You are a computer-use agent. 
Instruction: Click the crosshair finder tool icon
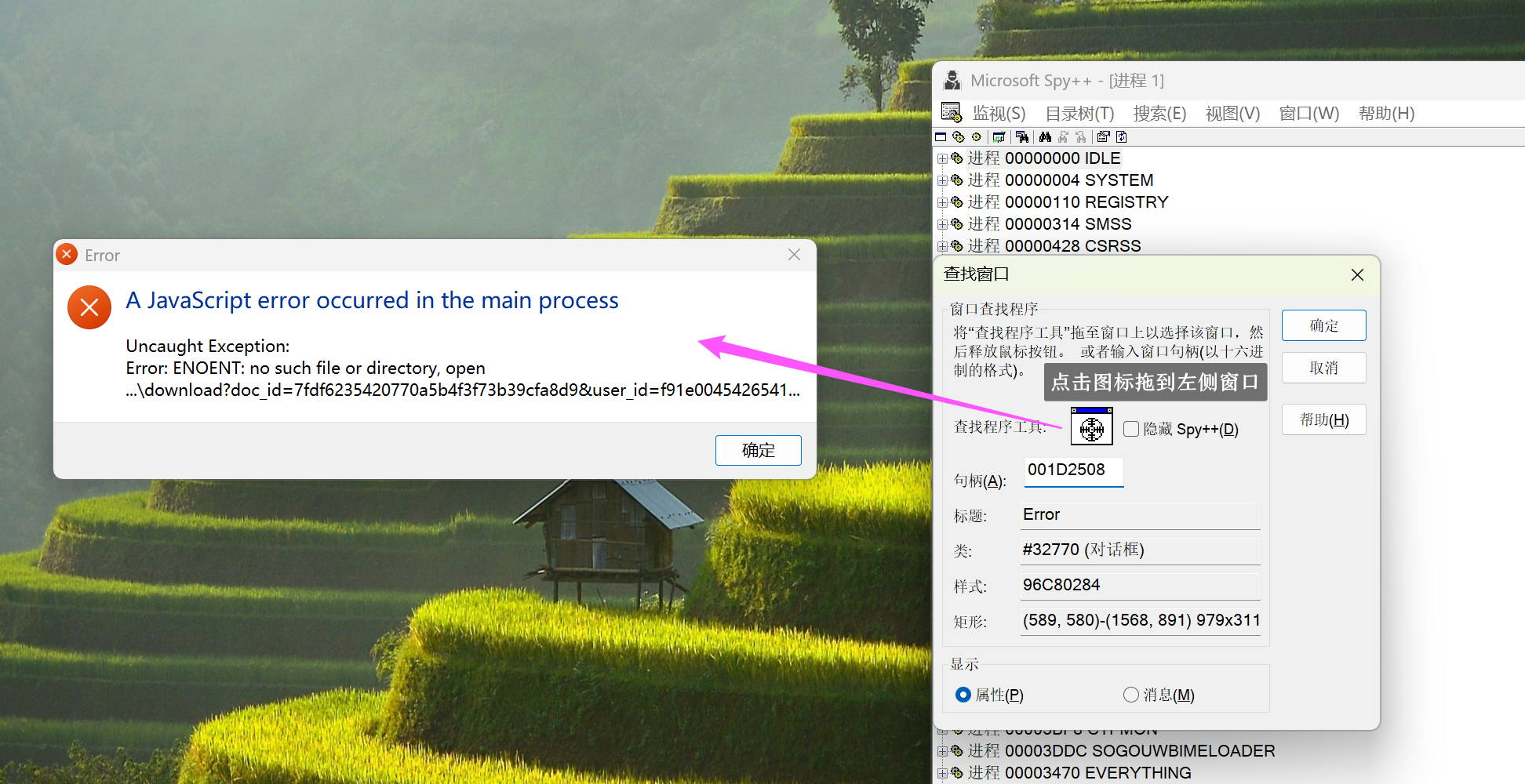point(1091,427)
